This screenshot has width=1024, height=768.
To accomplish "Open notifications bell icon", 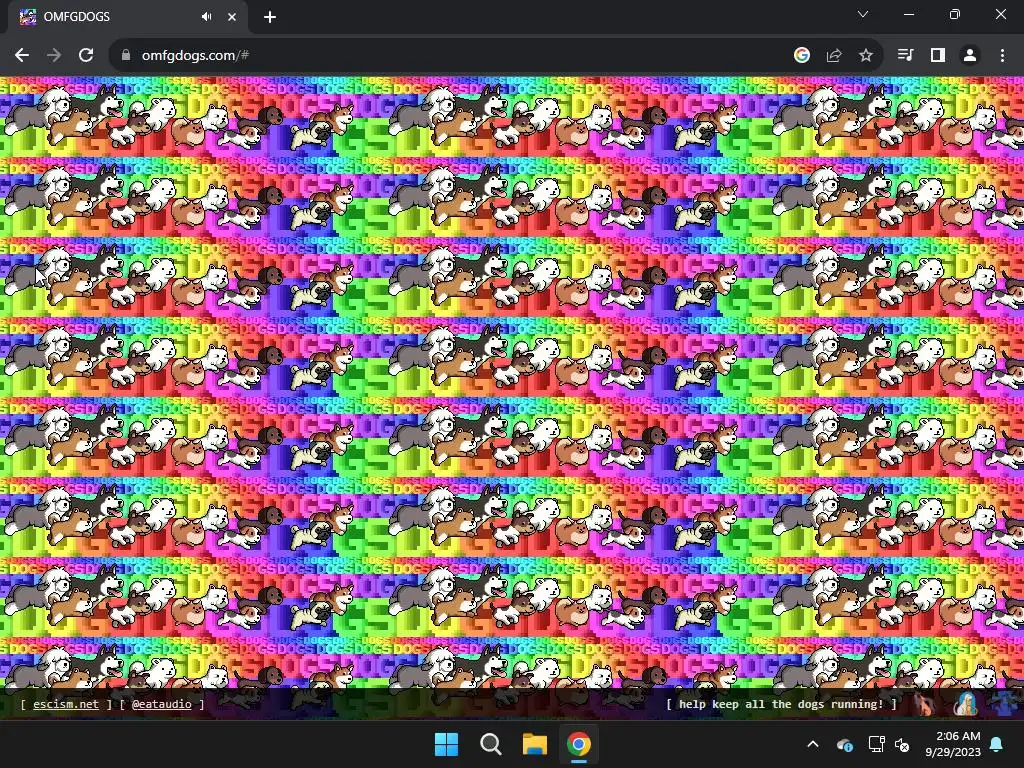I will tap(997, 744).
